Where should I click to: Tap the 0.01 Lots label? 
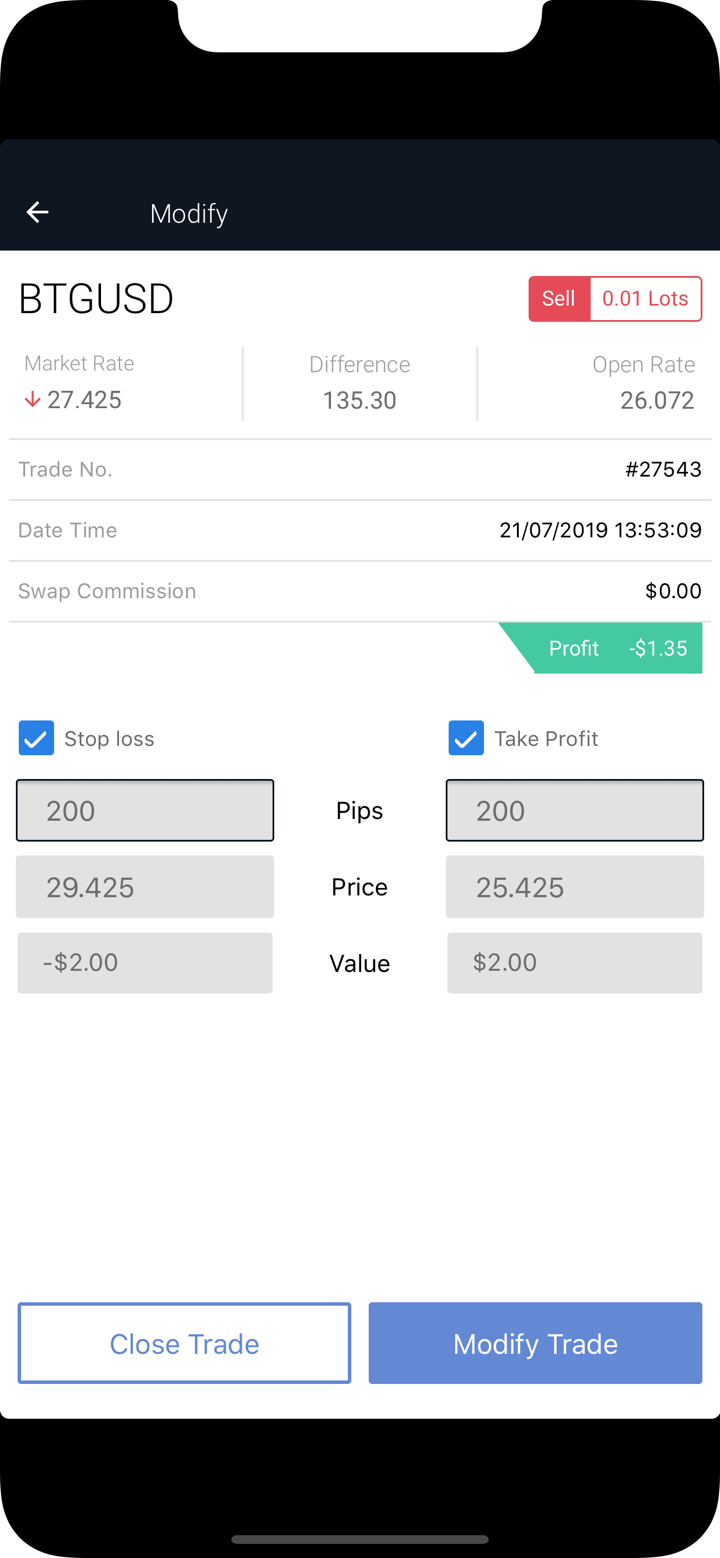646,299
